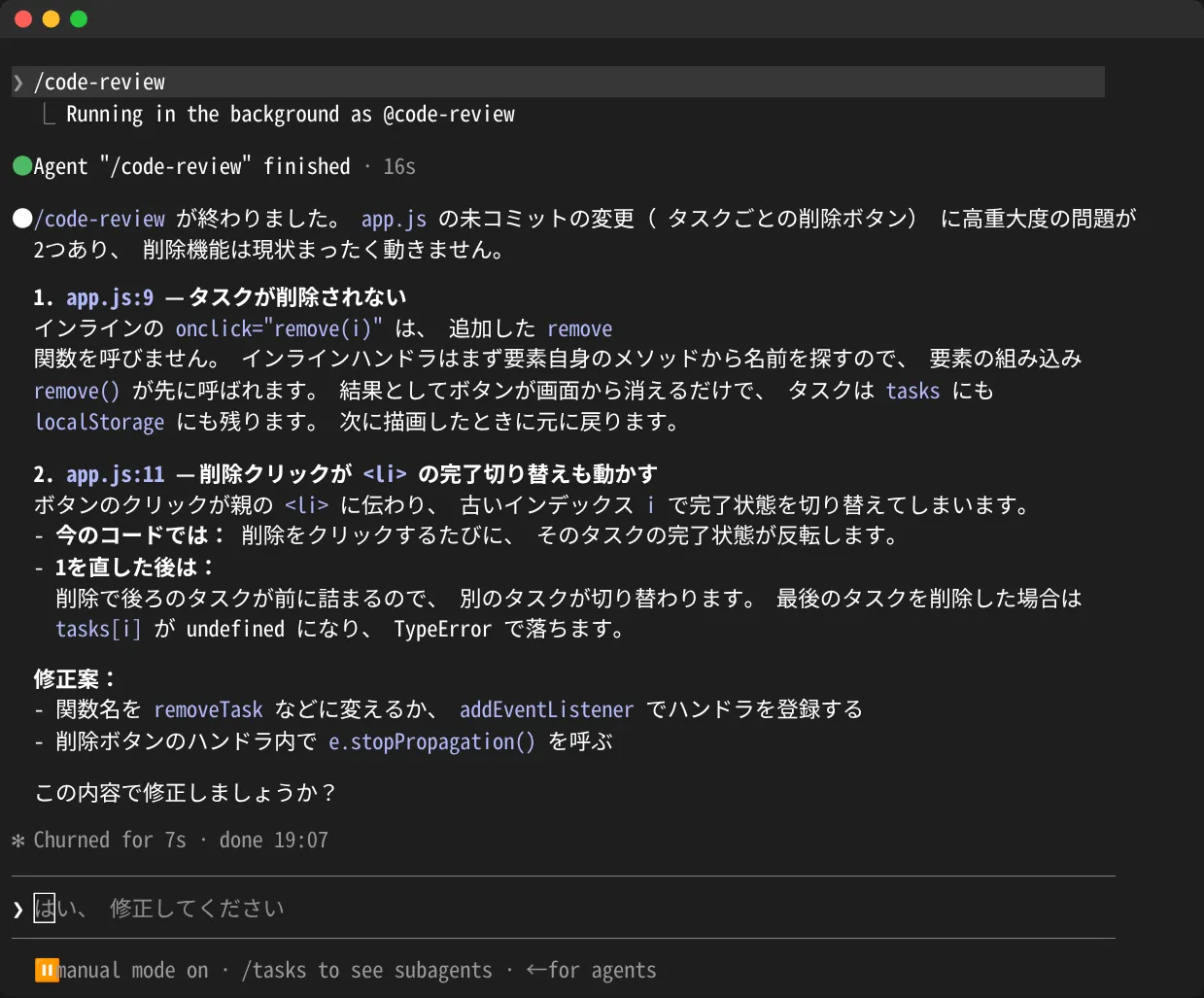Click 'Running in the background as @code-review'
1204x998 pixels.
pos(291,115)
